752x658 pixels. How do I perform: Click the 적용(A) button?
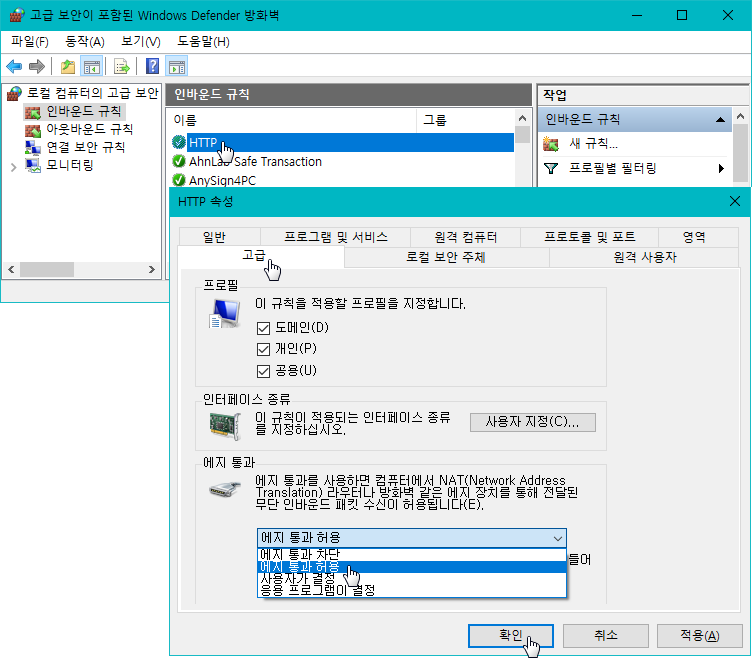coord(700,636)
